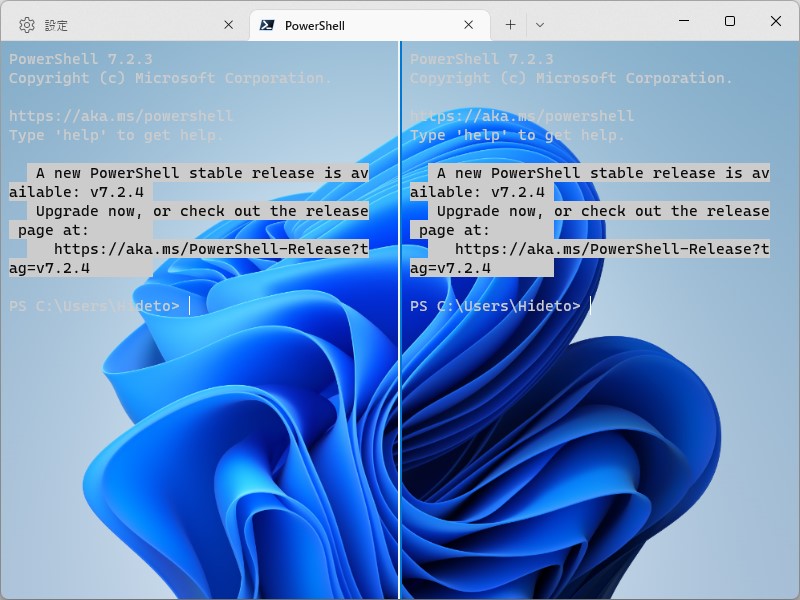Click 'page at:' text in left pane
The height and width of the screenshot is (600, 800).
tap(53, 230)
